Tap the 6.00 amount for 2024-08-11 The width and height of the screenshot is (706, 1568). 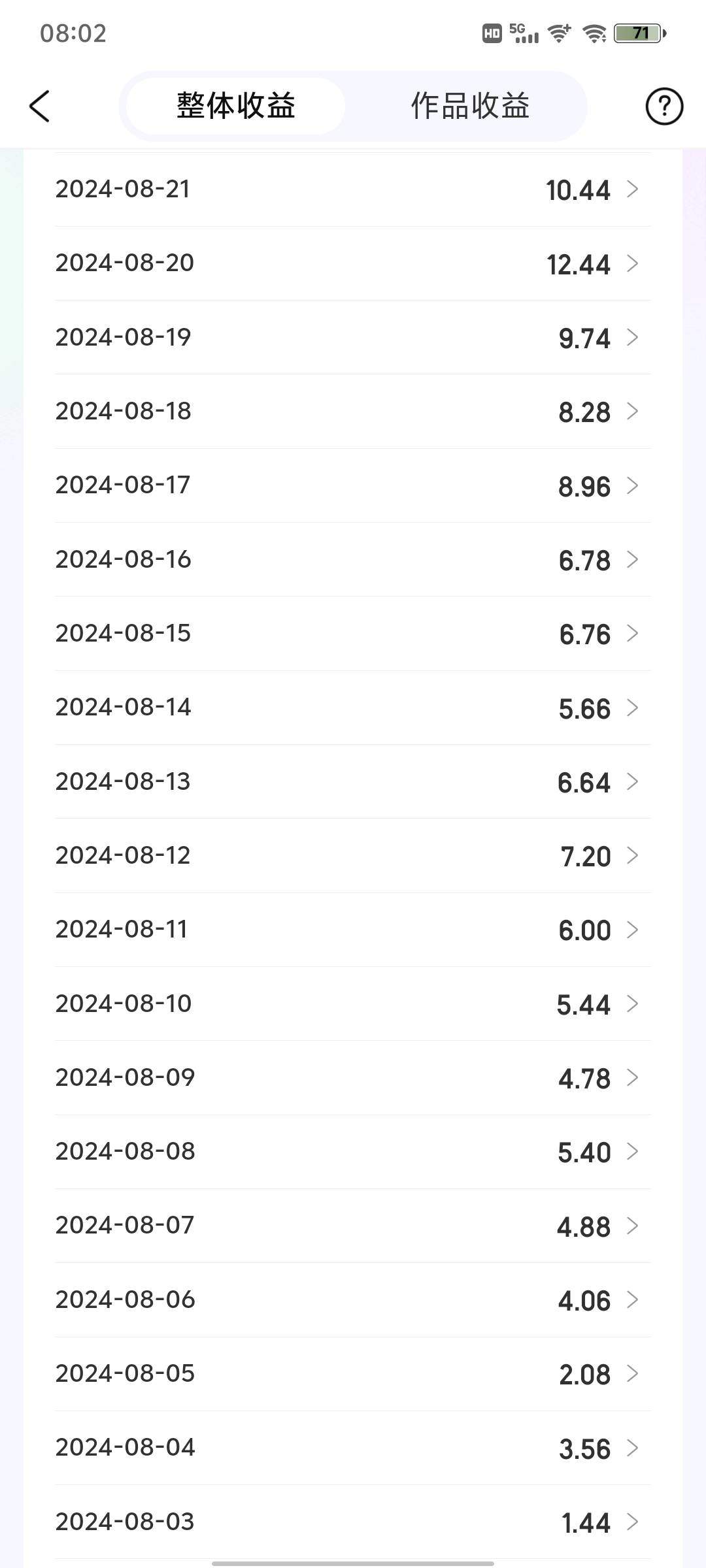[584, 930]
